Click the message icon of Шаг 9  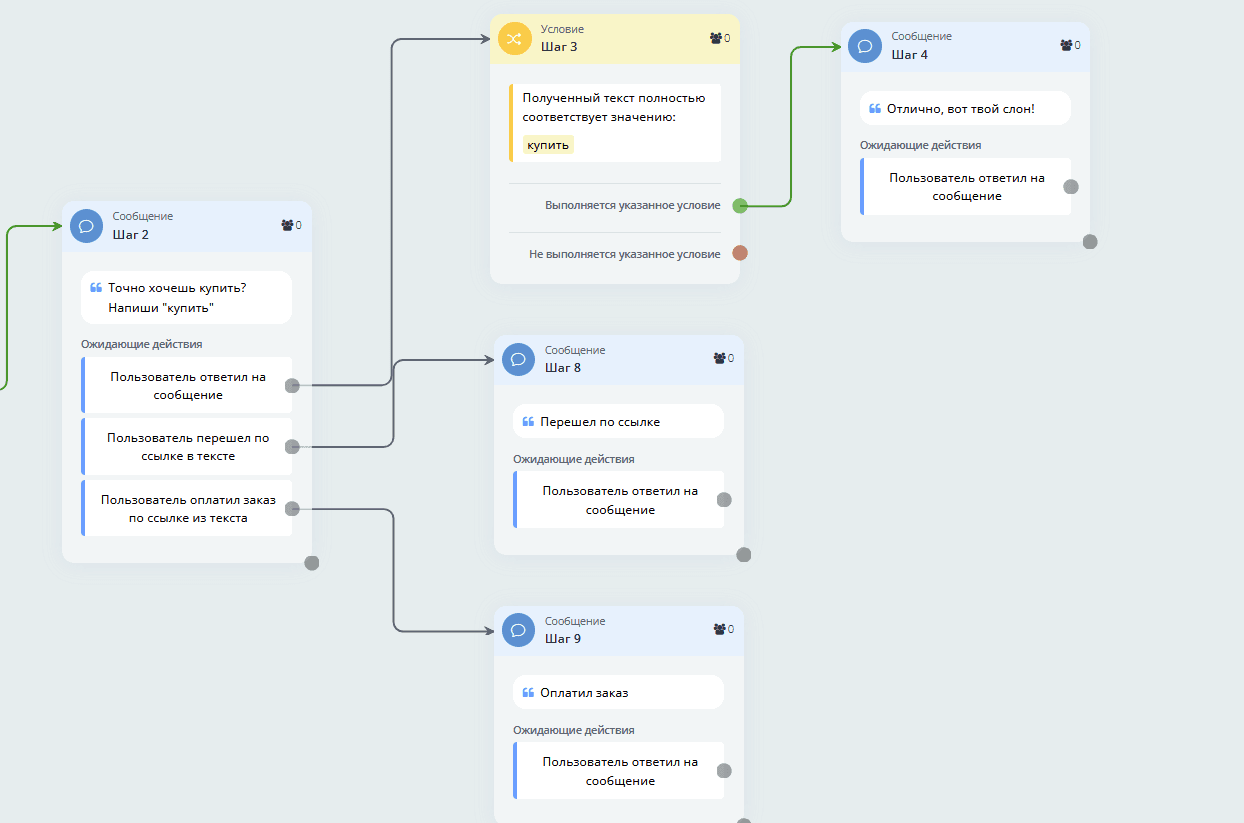click(518, 630)
